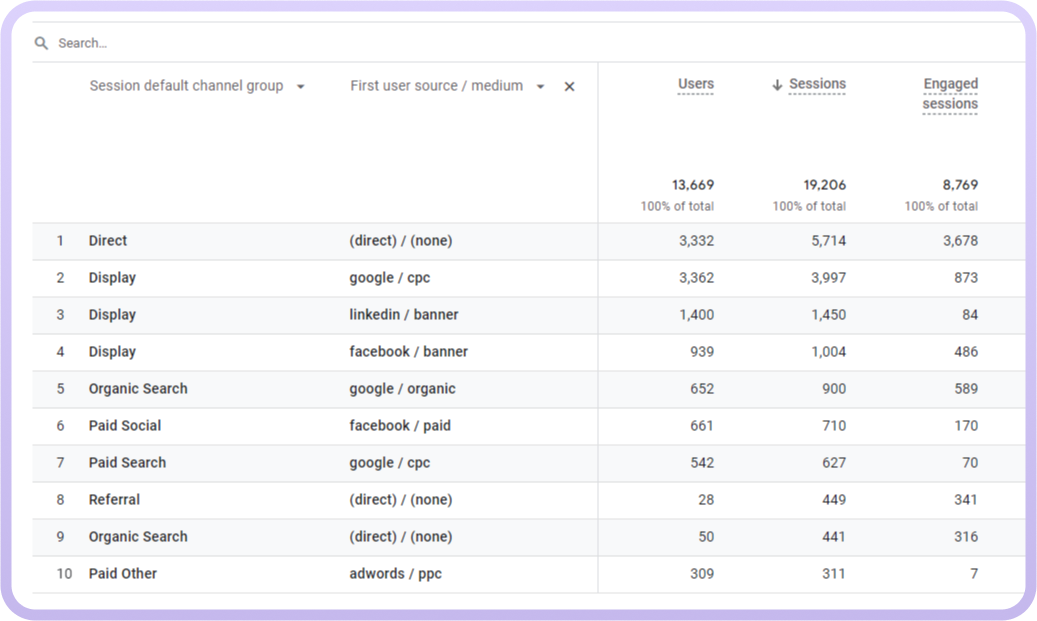Click the search magnifier icon
1037x621 pixels.
click(41, 44)
